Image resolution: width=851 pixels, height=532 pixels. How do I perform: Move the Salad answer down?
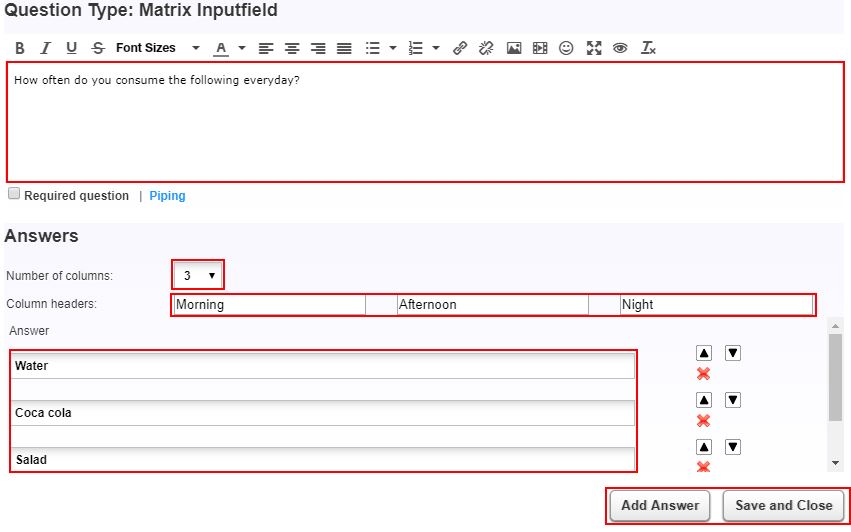point(733,447)
